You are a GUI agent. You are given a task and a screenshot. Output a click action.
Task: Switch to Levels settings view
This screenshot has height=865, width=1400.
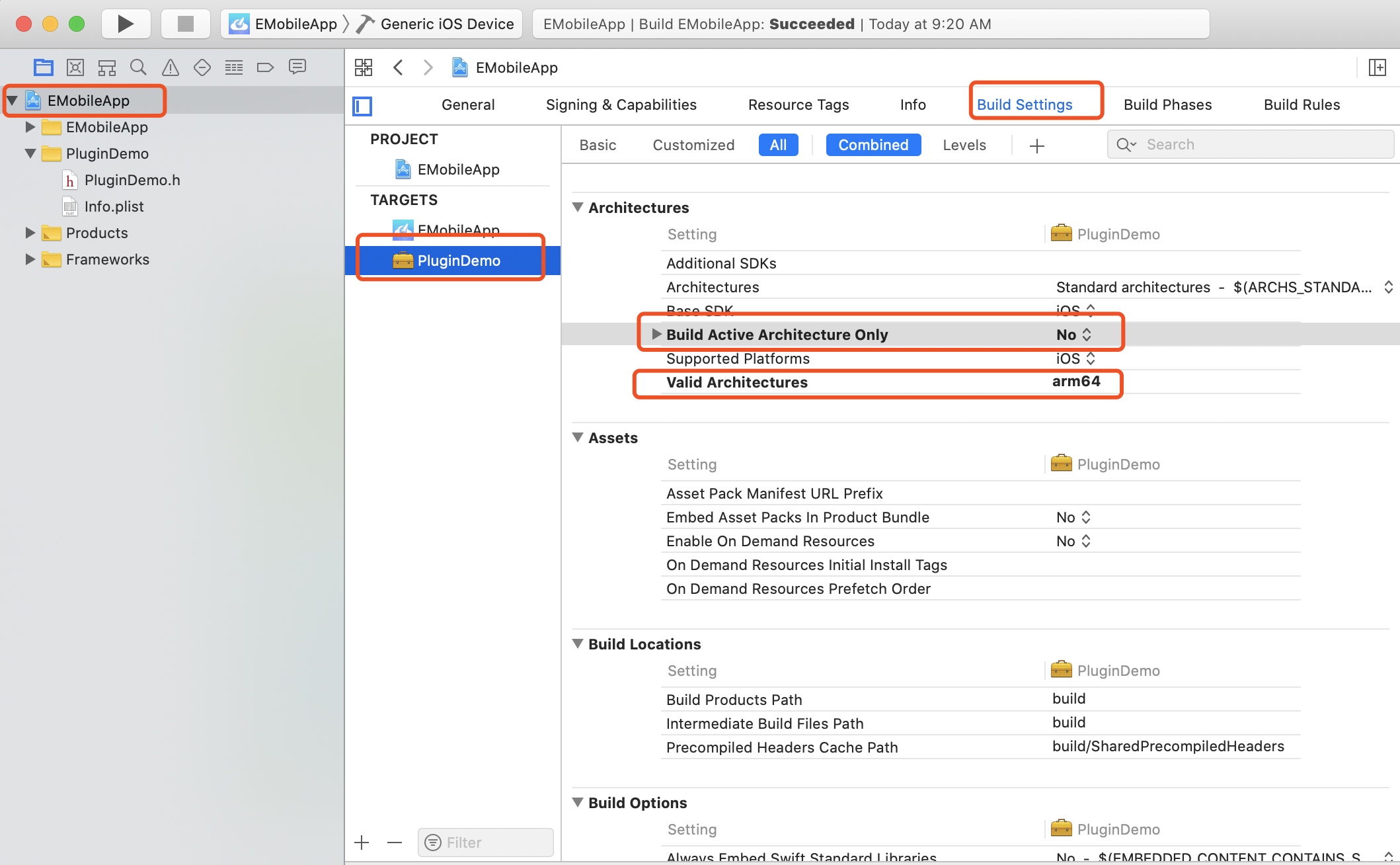pos(964,145)
